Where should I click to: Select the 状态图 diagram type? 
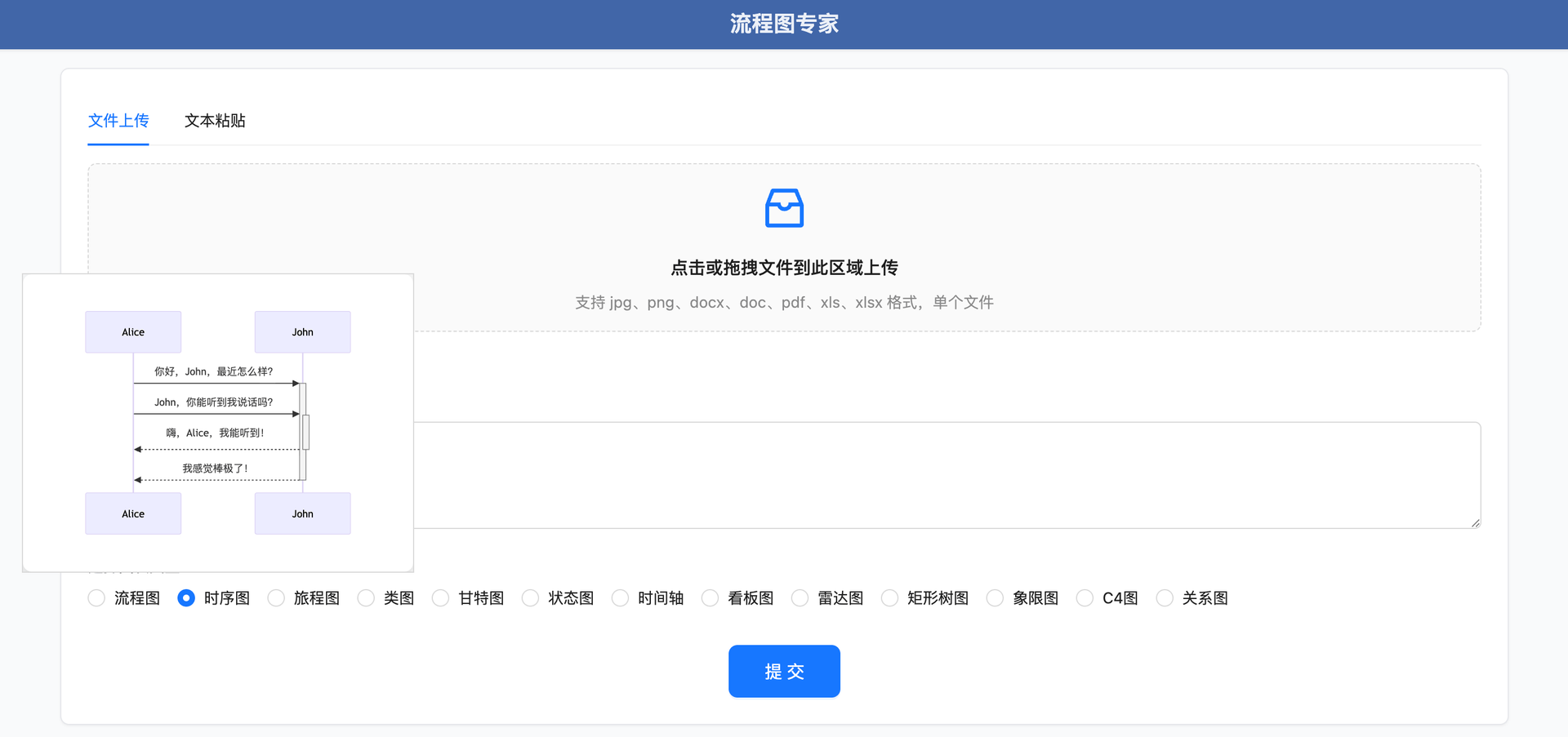pos(530,597)
